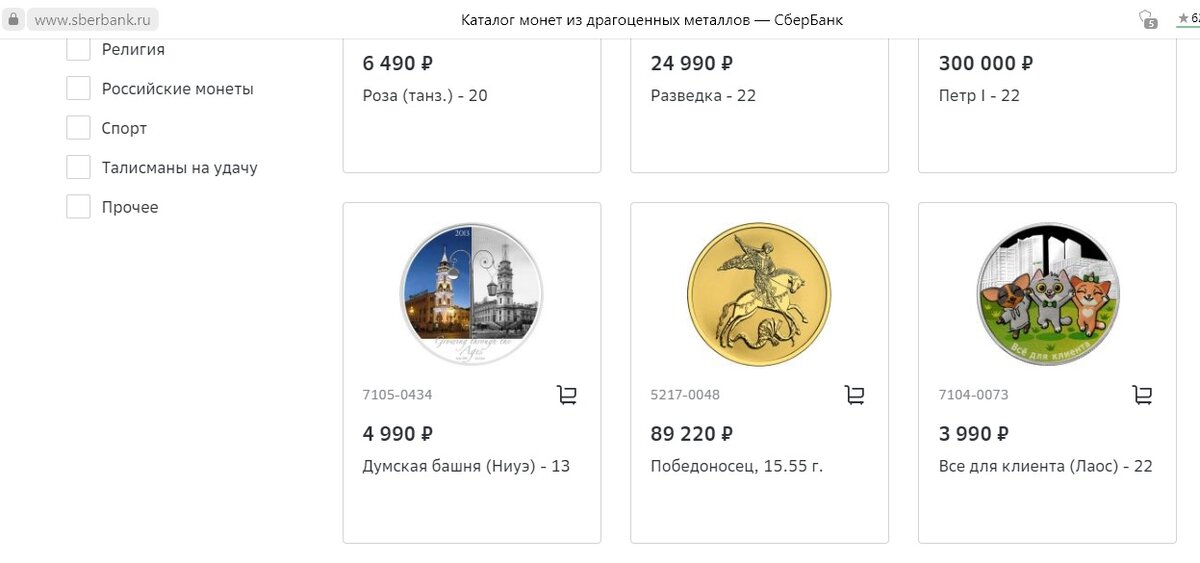Toggle the Талисманы на удачу checkbox
The height and width of the screenshot is (563, 1200).
pyautogui.click(x=79, y=167)
